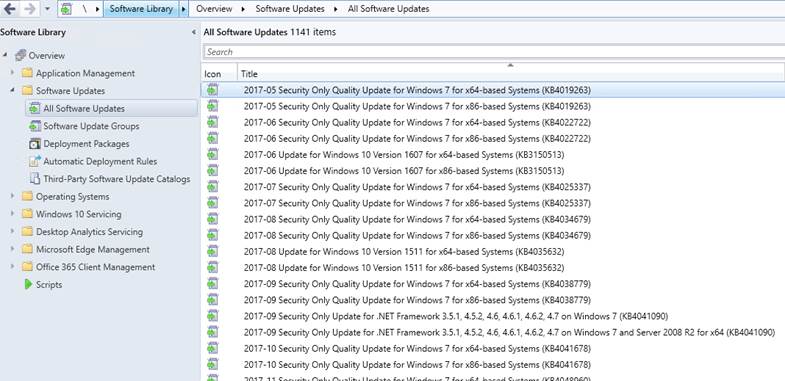Screen dimensions: 785x381
Task: Collapse the Software Updates folder
Action: tap(13, 90)
